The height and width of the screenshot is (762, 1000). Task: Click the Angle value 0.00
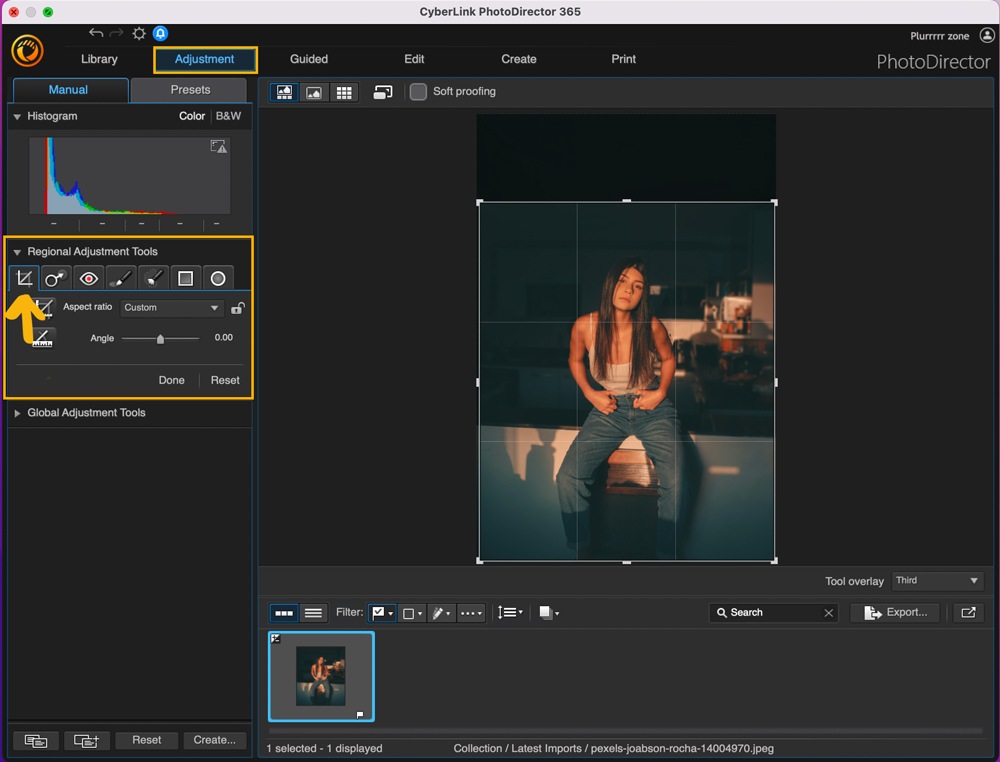pyautogui.click(x=223, y=337)
